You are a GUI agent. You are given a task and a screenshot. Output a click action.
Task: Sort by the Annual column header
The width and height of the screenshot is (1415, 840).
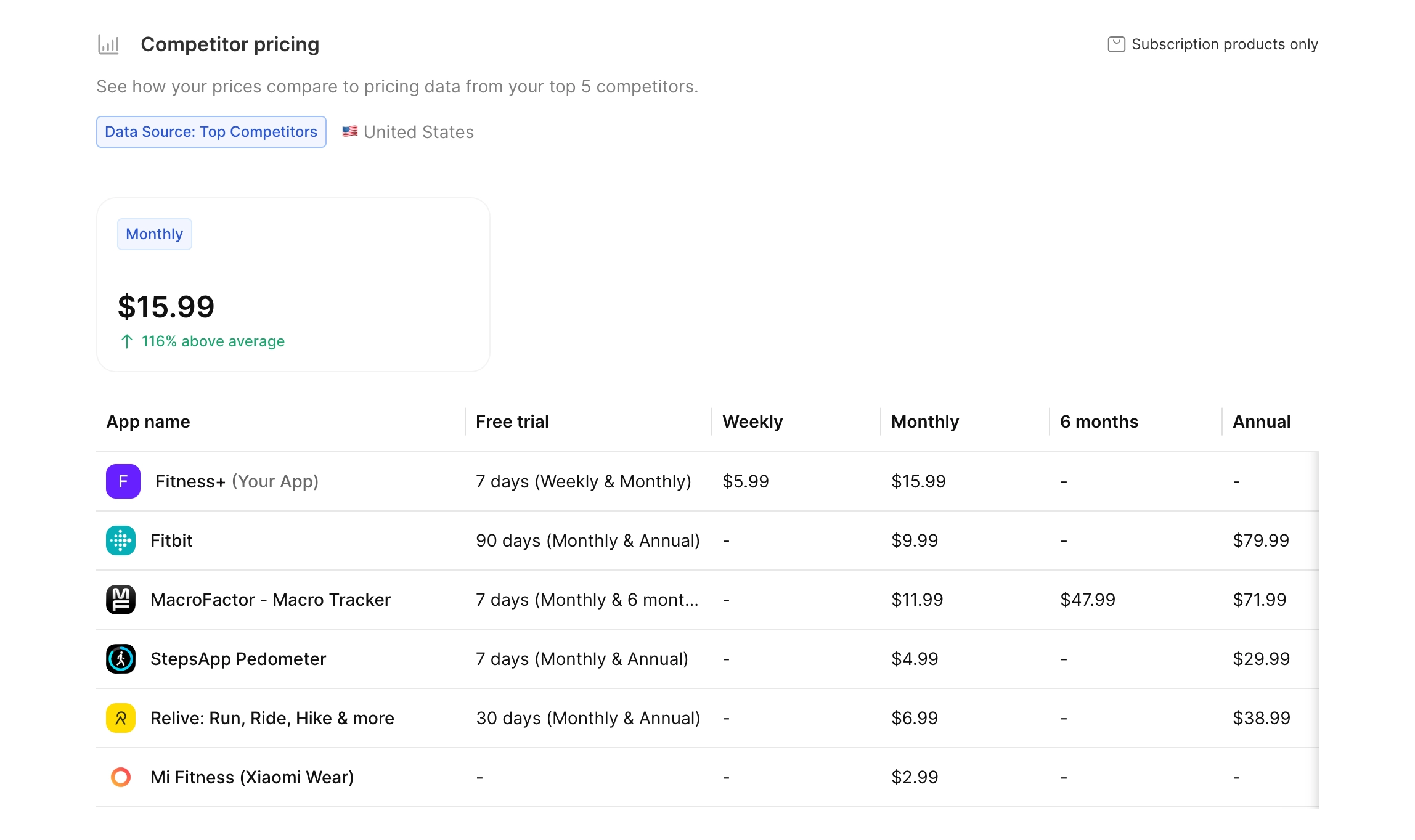[x=1262, y=422]
